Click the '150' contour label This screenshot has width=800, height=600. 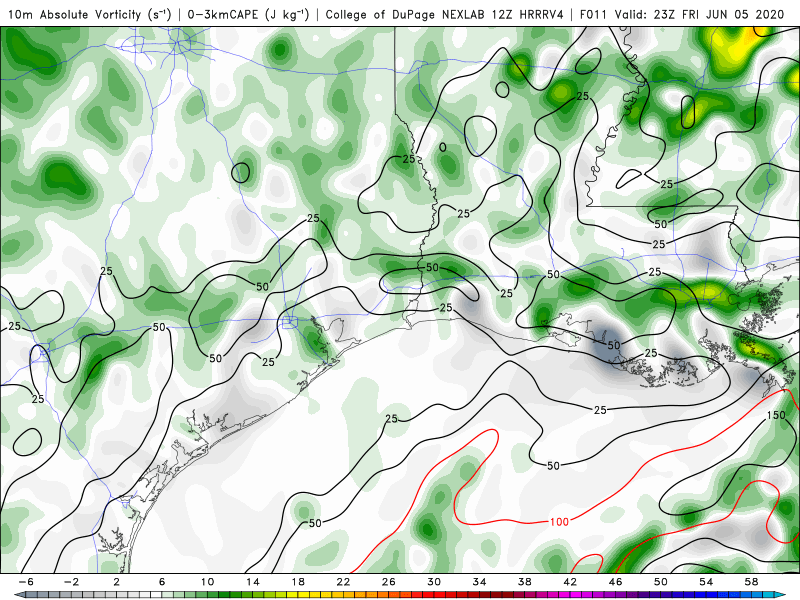pyautogui.click(x=776, y=415)
